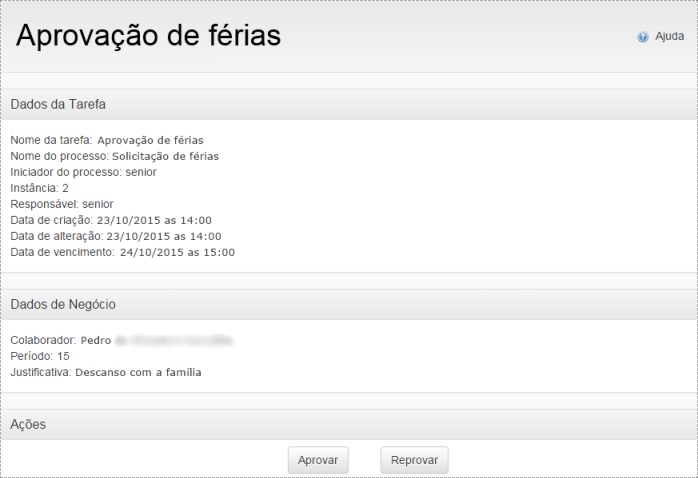Image resolution: width=698 pixels, height=478 pixels.
Task: Collapse the Dados da Tarefa section header
Action: pyautogui.click(x=58, y=104)
